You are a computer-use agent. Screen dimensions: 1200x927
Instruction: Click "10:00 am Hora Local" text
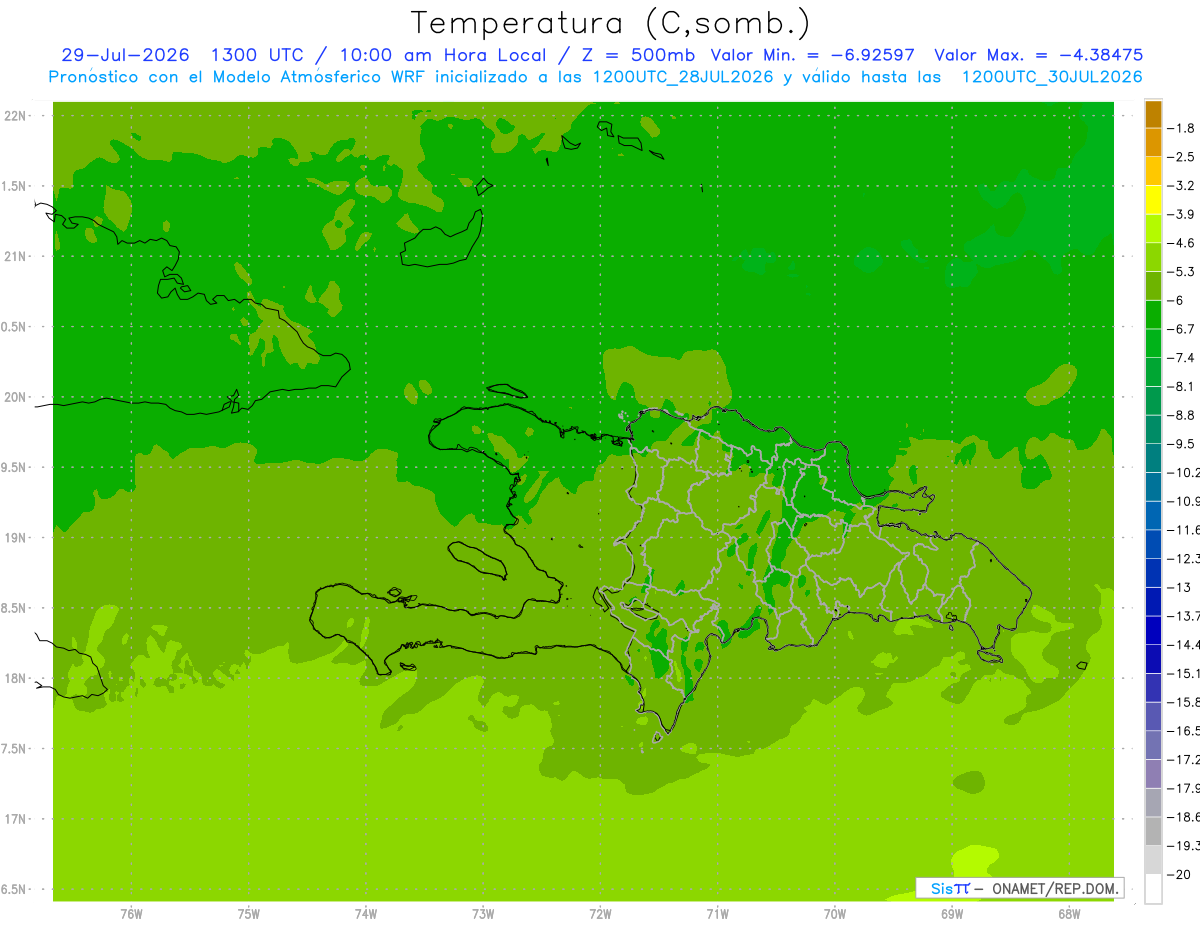(x=441, y=55)
